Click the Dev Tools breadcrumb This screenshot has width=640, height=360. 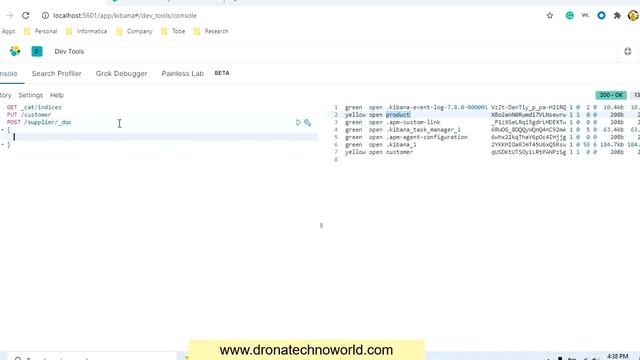[x=69, y=51]
